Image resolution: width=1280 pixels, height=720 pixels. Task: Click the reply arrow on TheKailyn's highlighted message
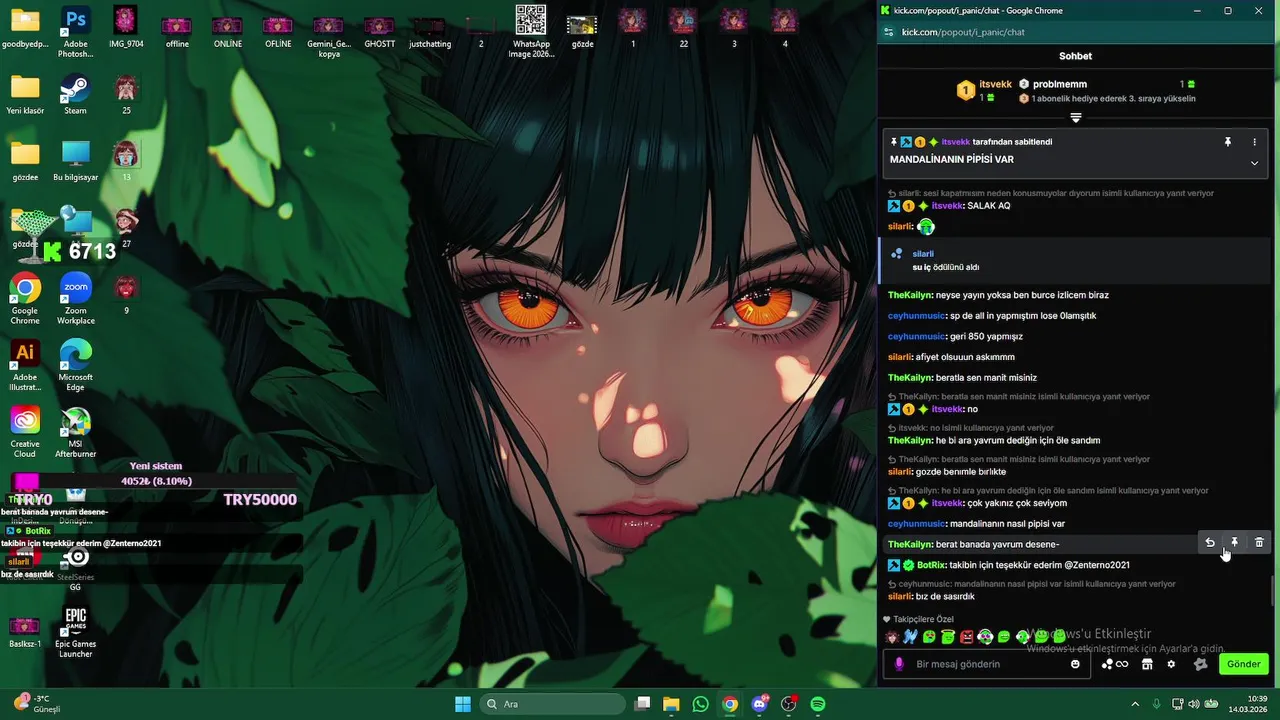pyautogui.click(x=1210, y=543)
